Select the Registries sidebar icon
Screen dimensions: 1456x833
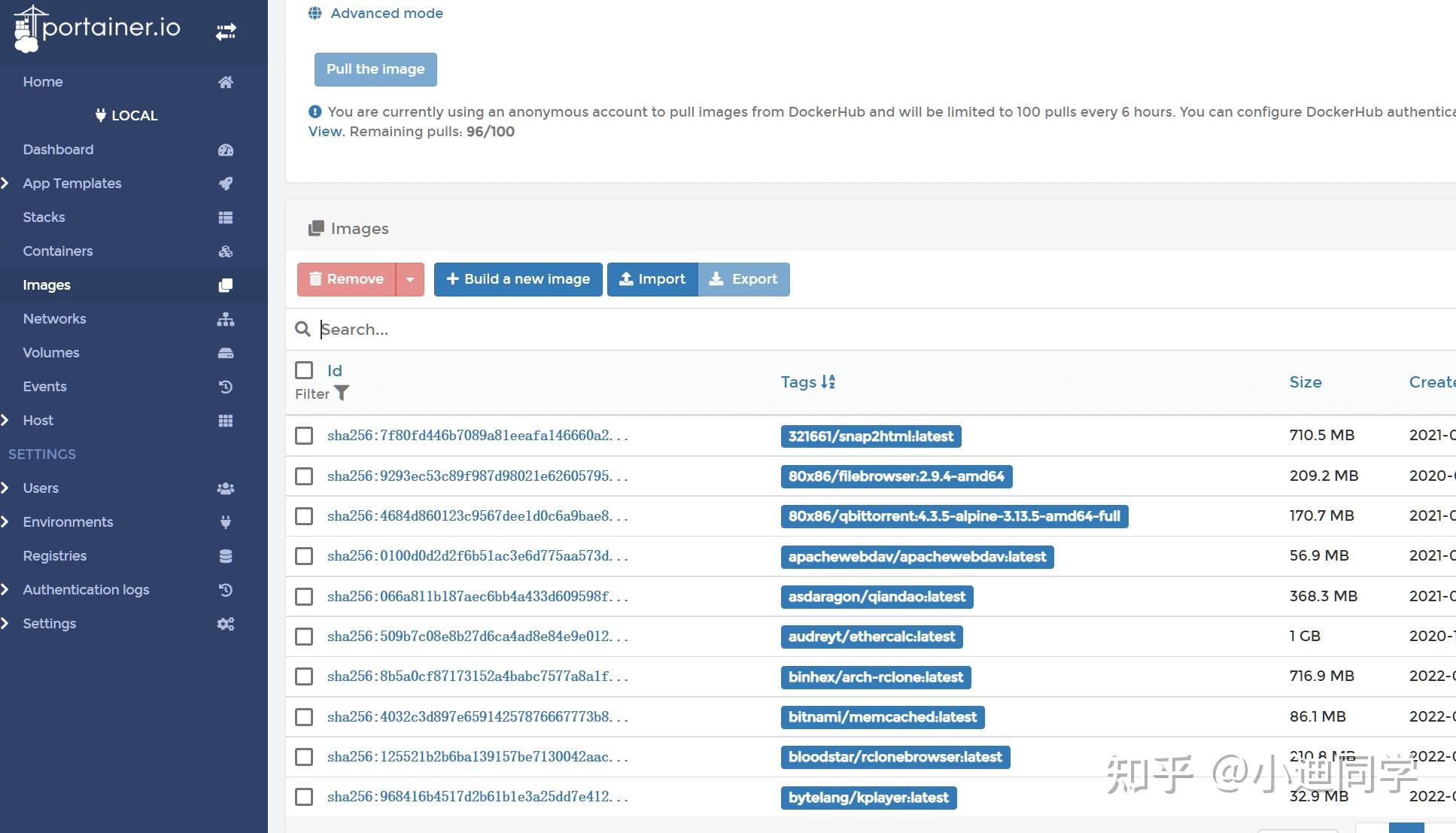(226, 556)
